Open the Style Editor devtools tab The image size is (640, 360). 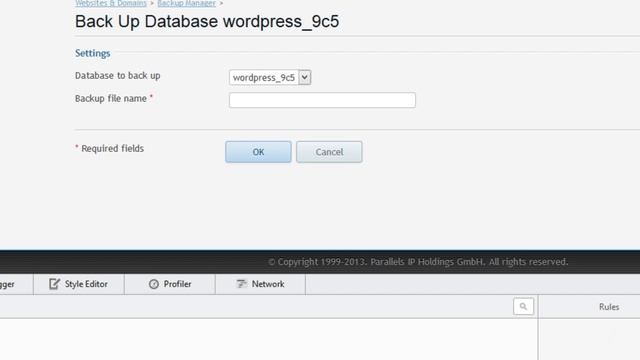coord(79,284)
